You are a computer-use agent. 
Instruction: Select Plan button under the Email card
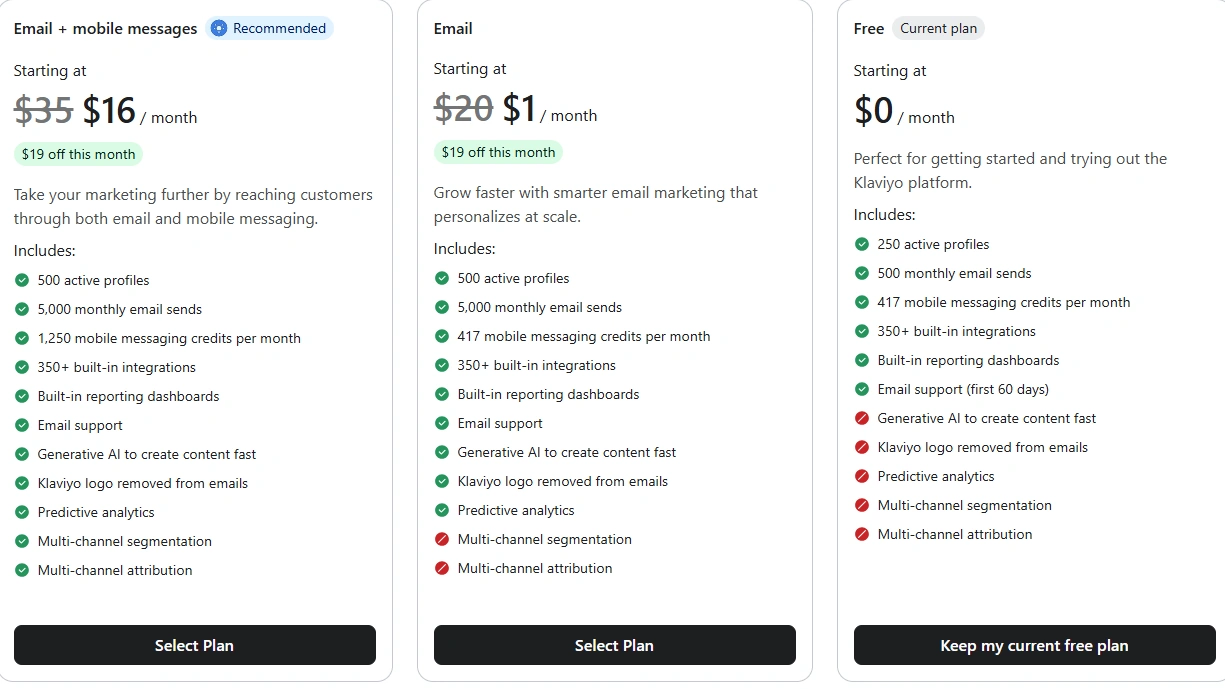point(615,645)
